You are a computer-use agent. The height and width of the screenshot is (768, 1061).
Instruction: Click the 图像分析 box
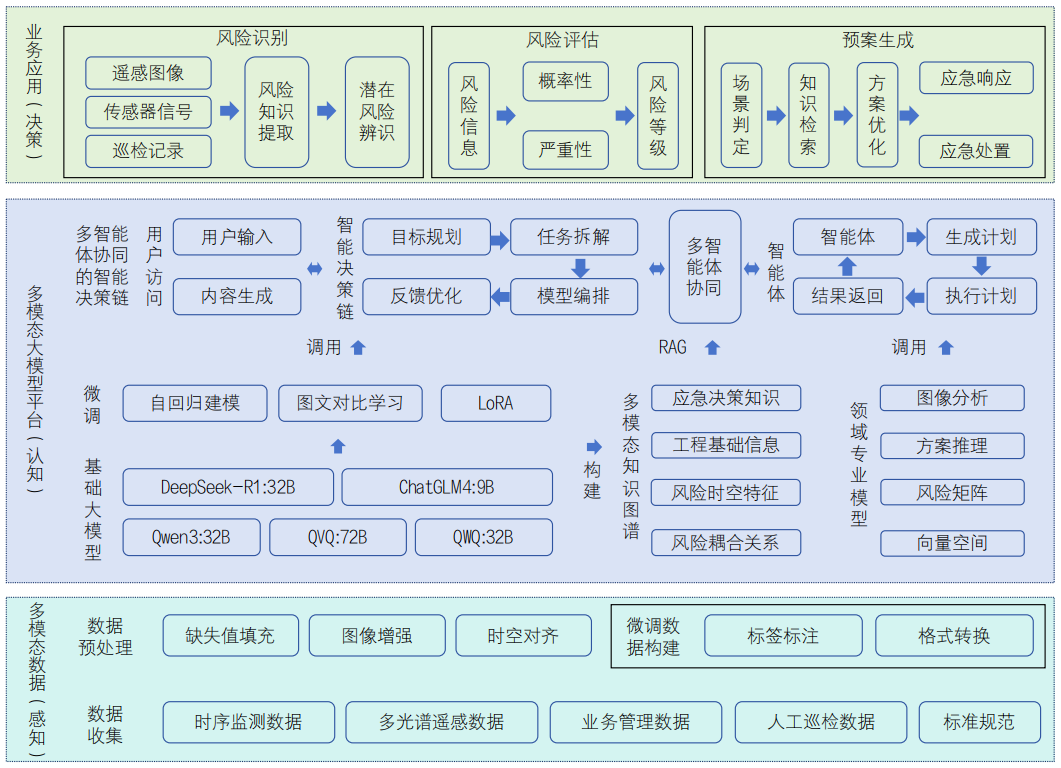(952, 398)
